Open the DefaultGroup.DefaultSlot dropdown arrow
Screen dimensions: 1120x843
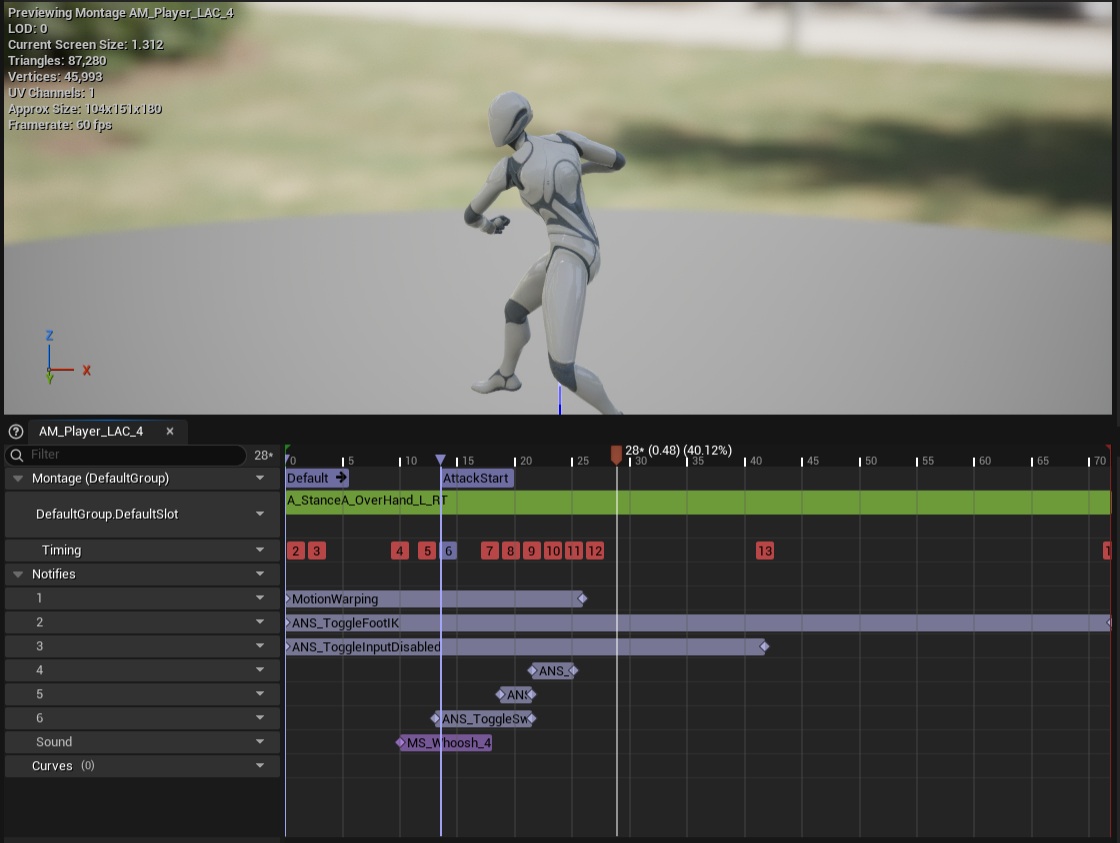[260, 514]
